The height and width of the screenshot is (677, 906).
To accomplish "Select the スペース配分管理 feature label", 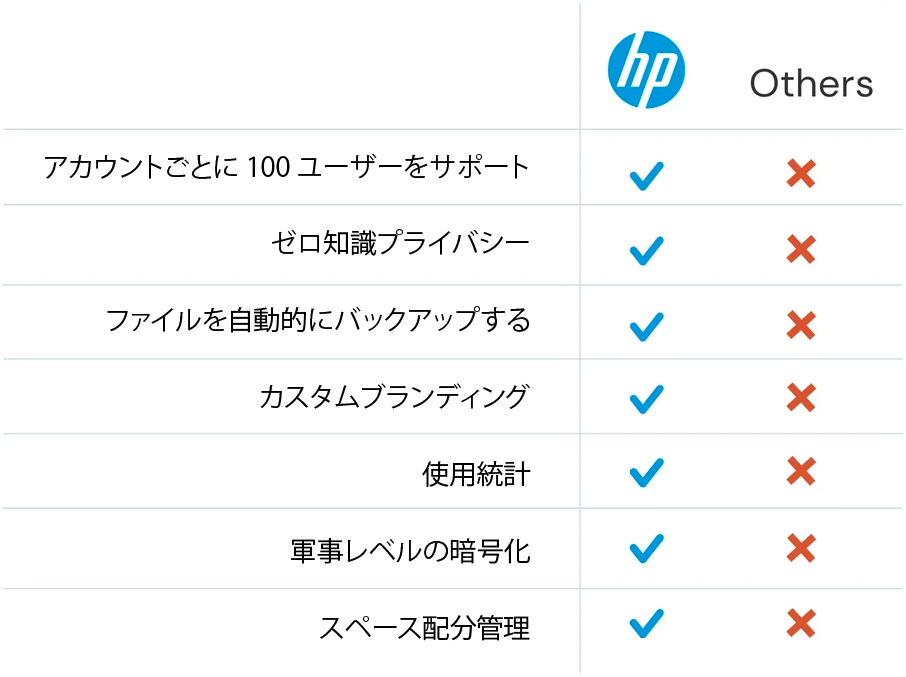I will click(x=424, y=627).
